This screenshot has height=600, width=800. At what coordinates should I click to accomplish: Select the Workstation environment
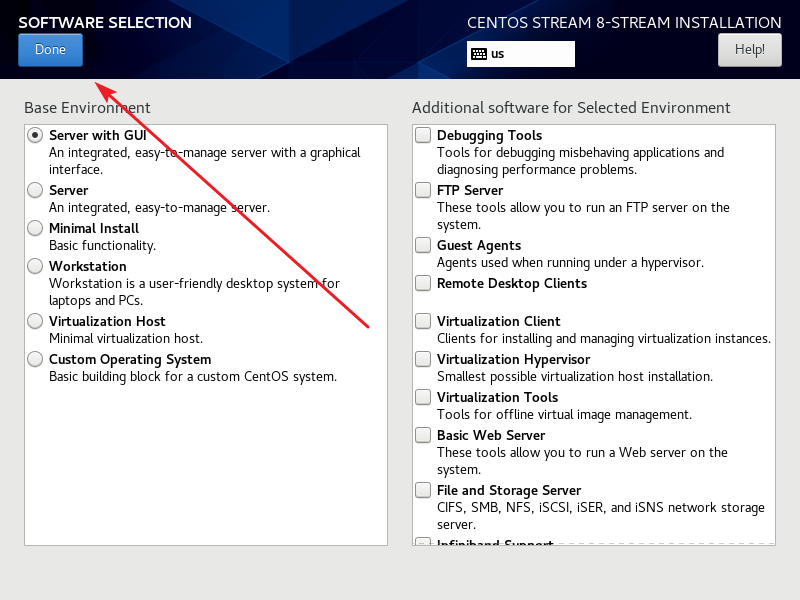click(35, 266)
